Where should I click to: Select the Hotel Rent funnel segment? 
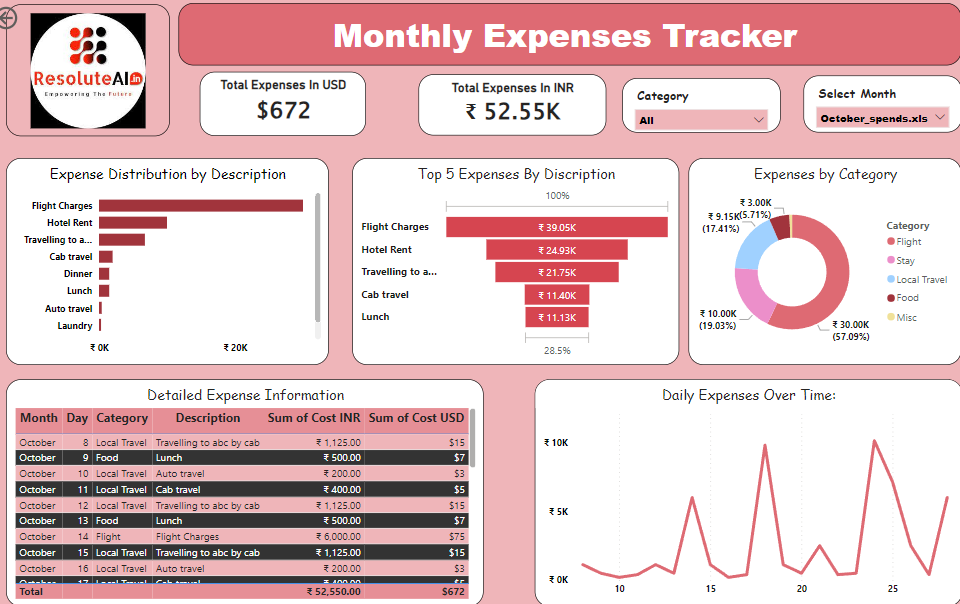click(x=557, y=250)
